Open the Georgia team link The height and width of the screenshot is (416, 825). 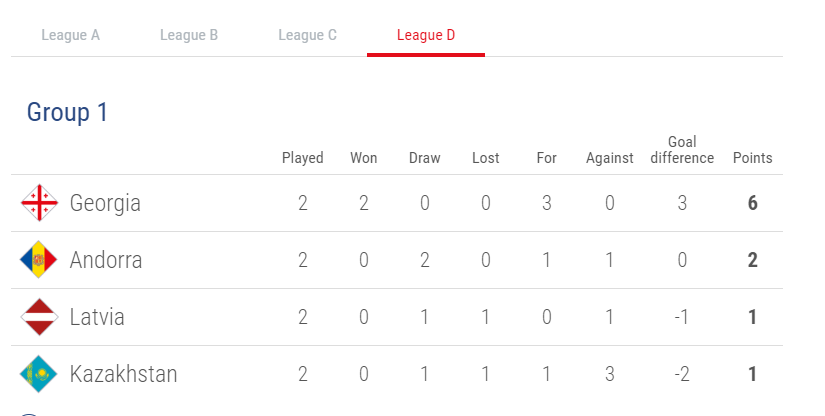tap(105, 204)
